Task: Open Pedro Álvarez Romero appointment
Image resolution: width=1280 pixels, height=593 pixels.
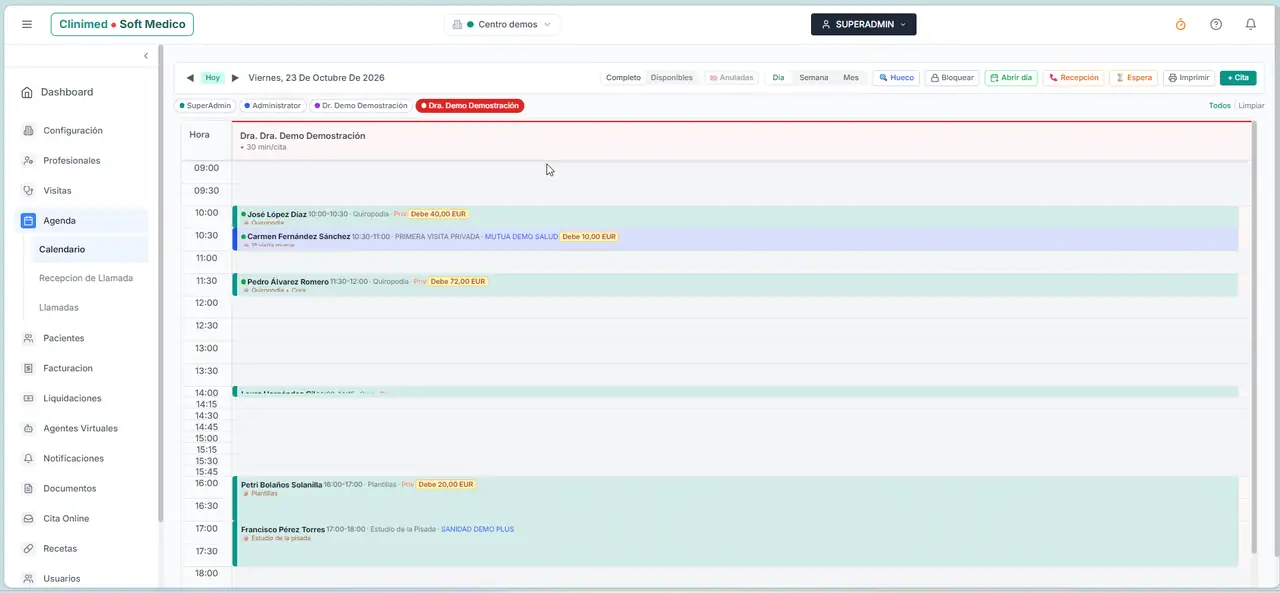Action: (x=735, y=285)
